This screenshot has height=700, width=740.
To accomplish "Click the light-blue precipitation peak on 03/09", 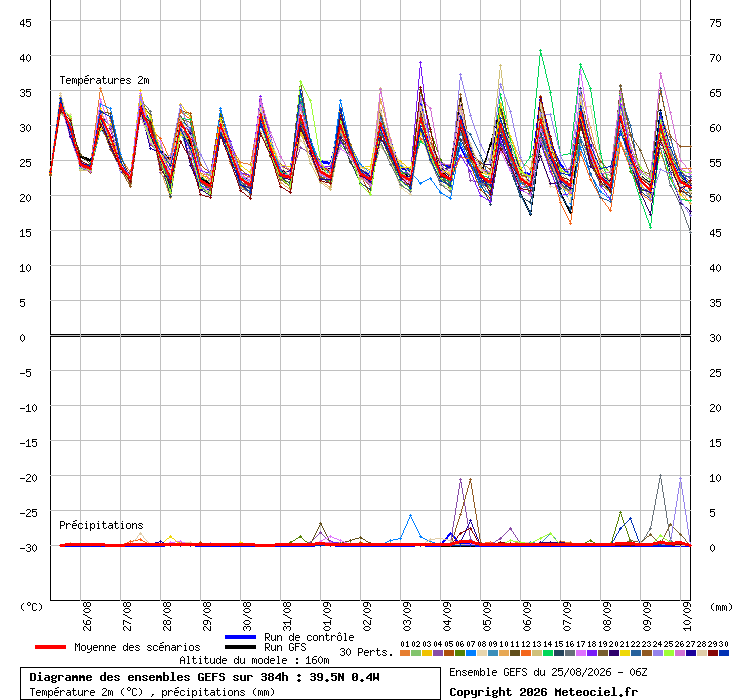I will tap(411, 515).
